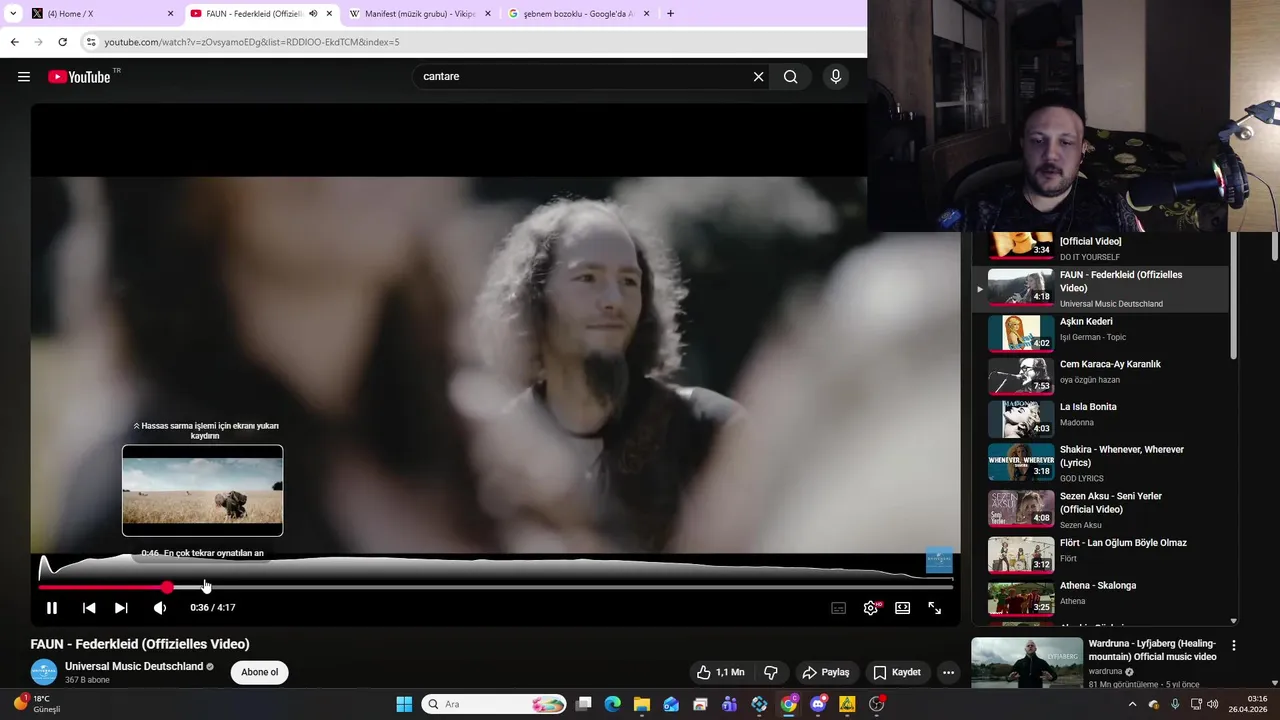Skip to the next video
The width and height of the screenshot is (1280, 720).
pos(121,607)
